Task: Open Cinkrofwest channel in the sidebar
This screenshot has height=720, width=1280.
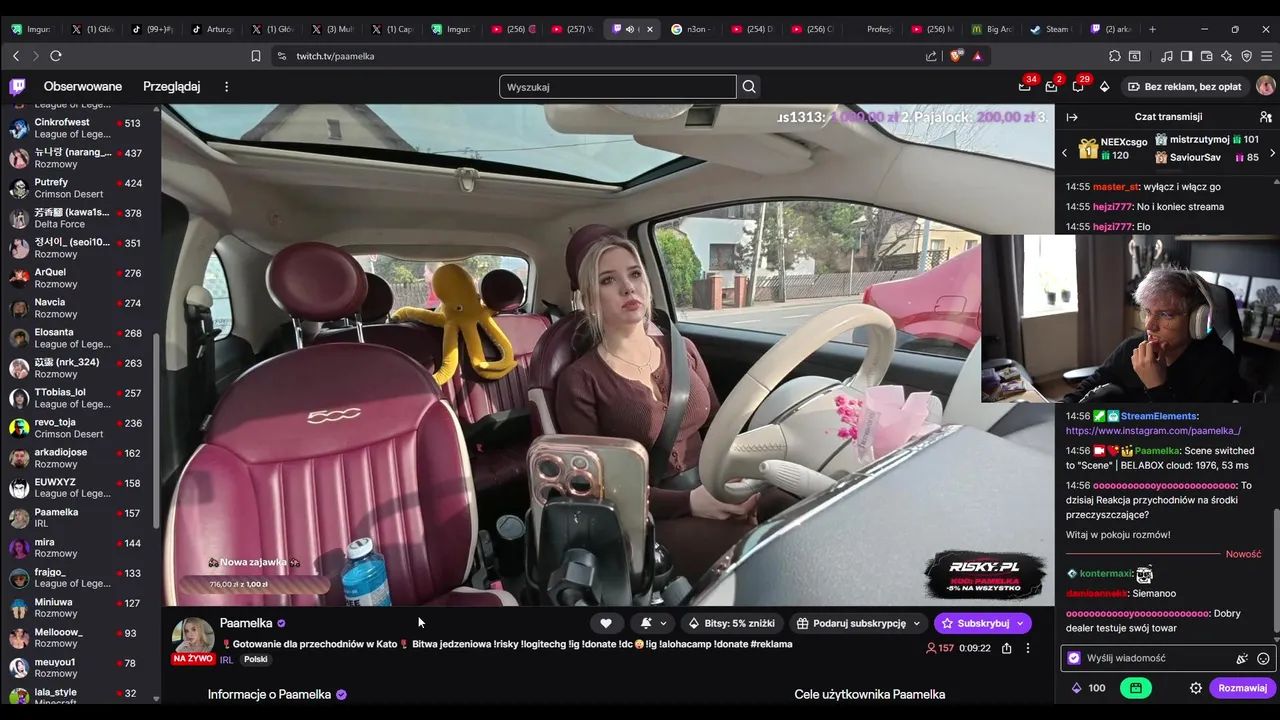Action: 79,128
